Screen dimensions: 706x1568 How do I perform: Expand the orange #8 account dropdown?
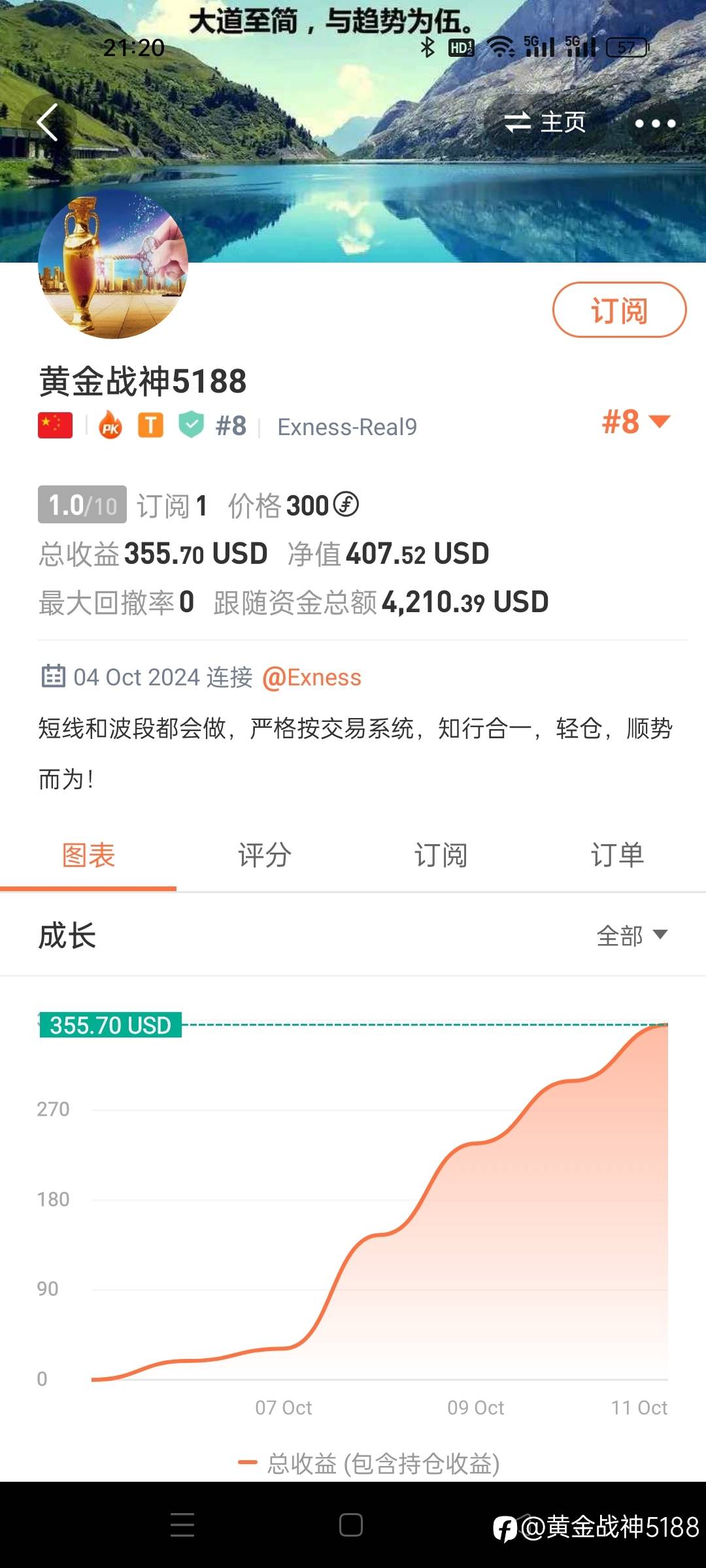coord(635,421)
